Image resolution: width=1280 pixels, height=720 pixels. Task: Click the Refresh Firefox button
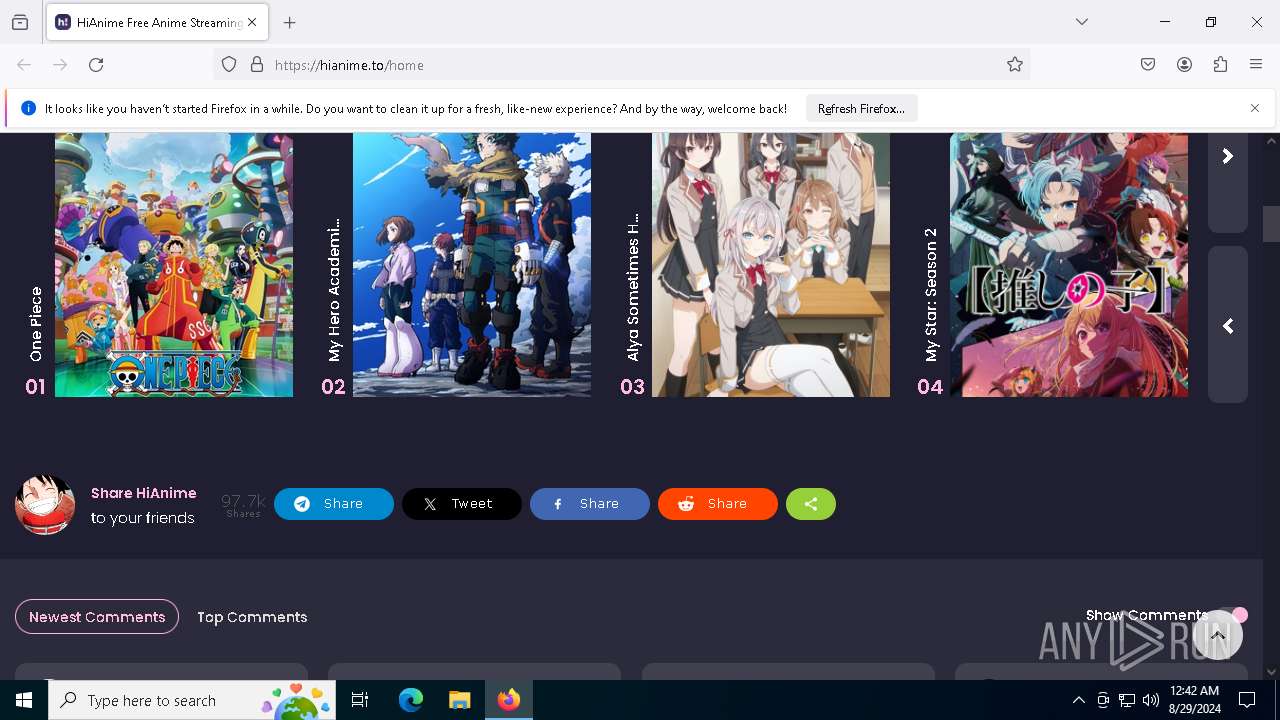coord(861,108)
